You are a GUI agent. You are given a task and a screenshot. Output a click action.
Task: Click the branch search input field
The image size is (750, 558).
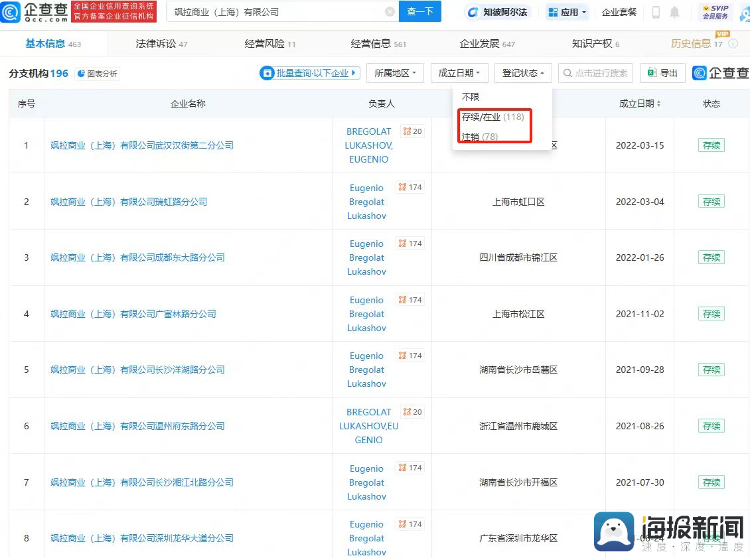point(596,73)
